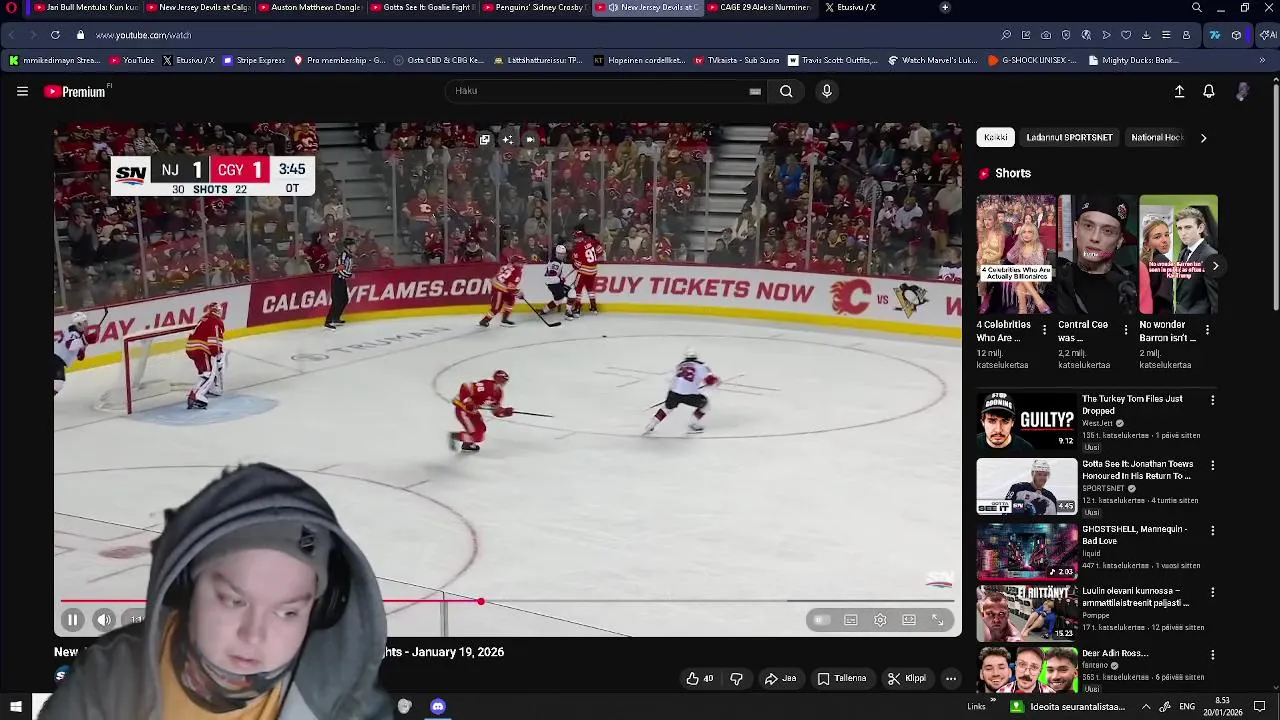The width and height of the screenshot is (1280, 720).
Task: Open the downloads icon in browser toolbar
Action: [x=1146, y=35]
